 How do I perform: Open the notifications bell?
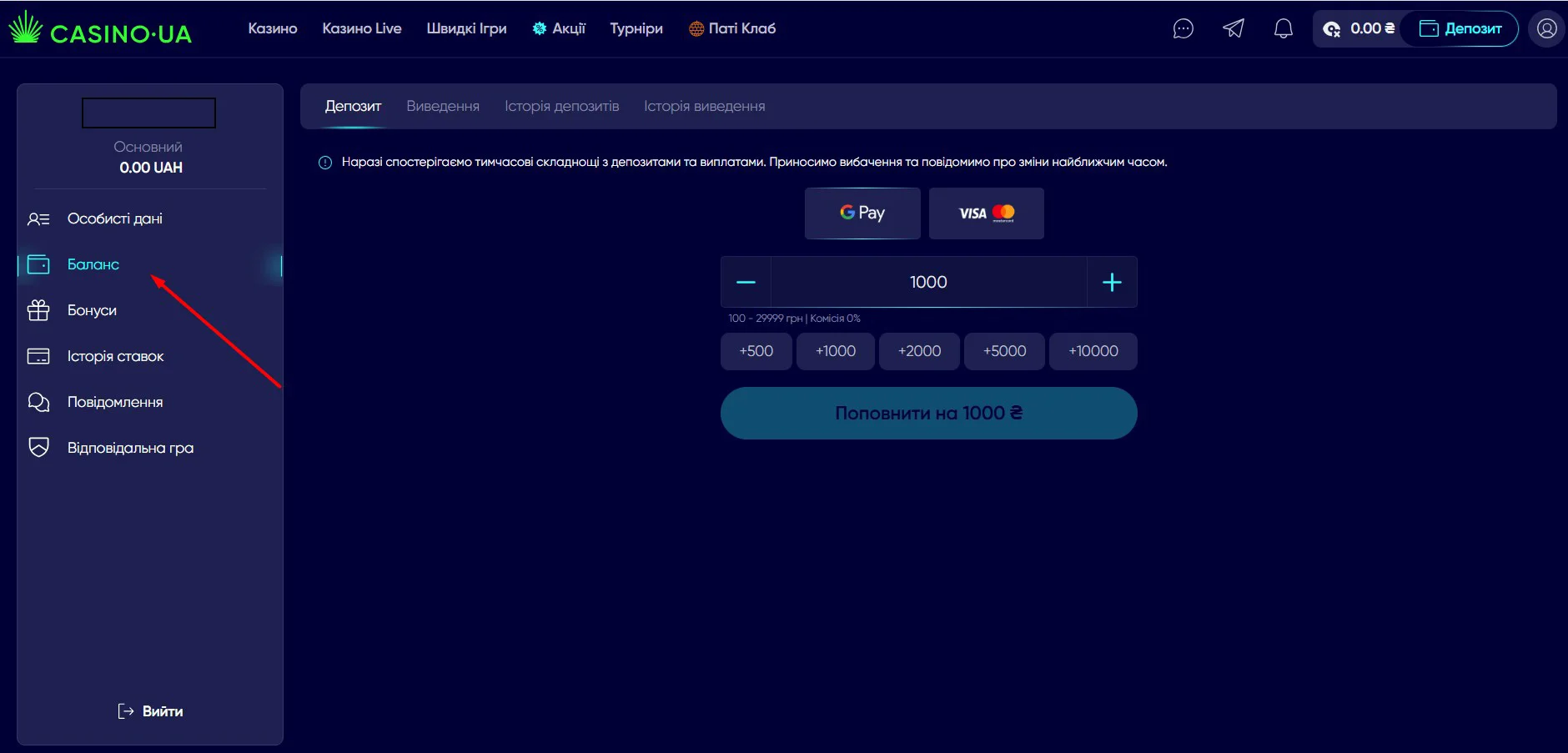1283,29
